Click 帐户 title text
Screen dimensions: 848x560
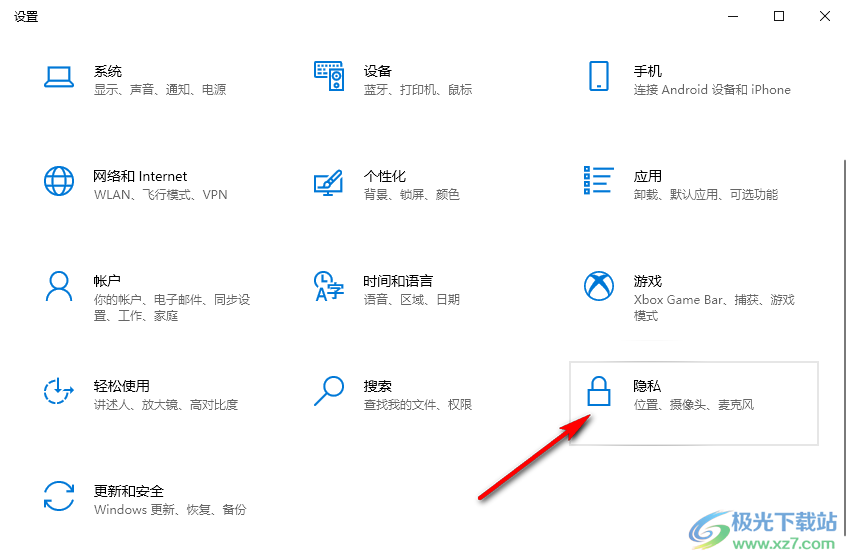pos(107,281)
